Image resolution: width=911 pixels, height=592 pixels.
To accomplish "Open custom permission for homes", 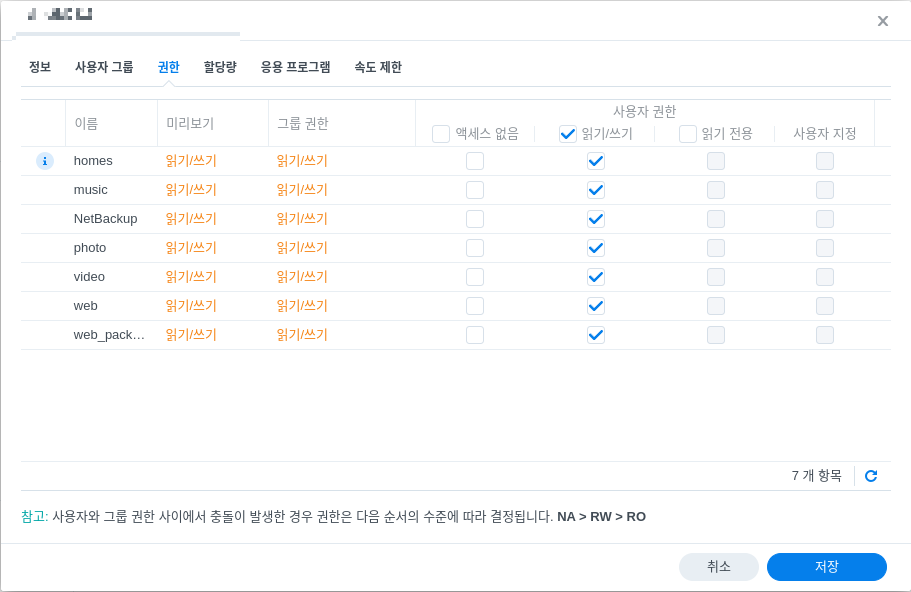I will point(825,161).
